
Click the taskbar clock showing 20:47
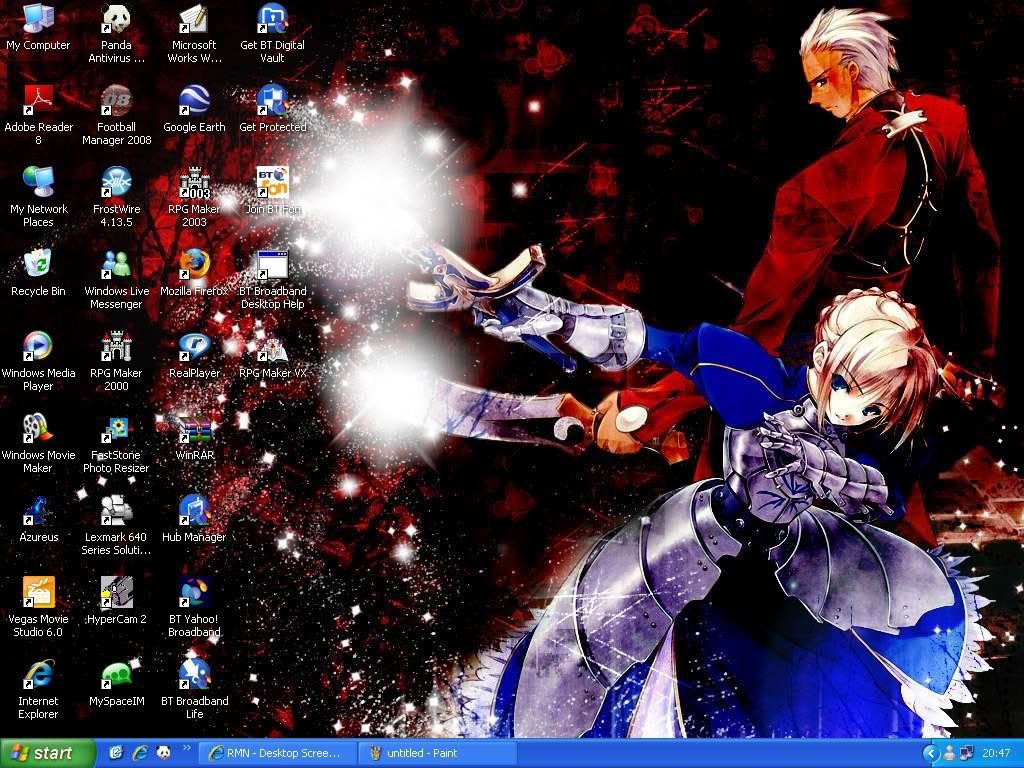click(996, 753)
